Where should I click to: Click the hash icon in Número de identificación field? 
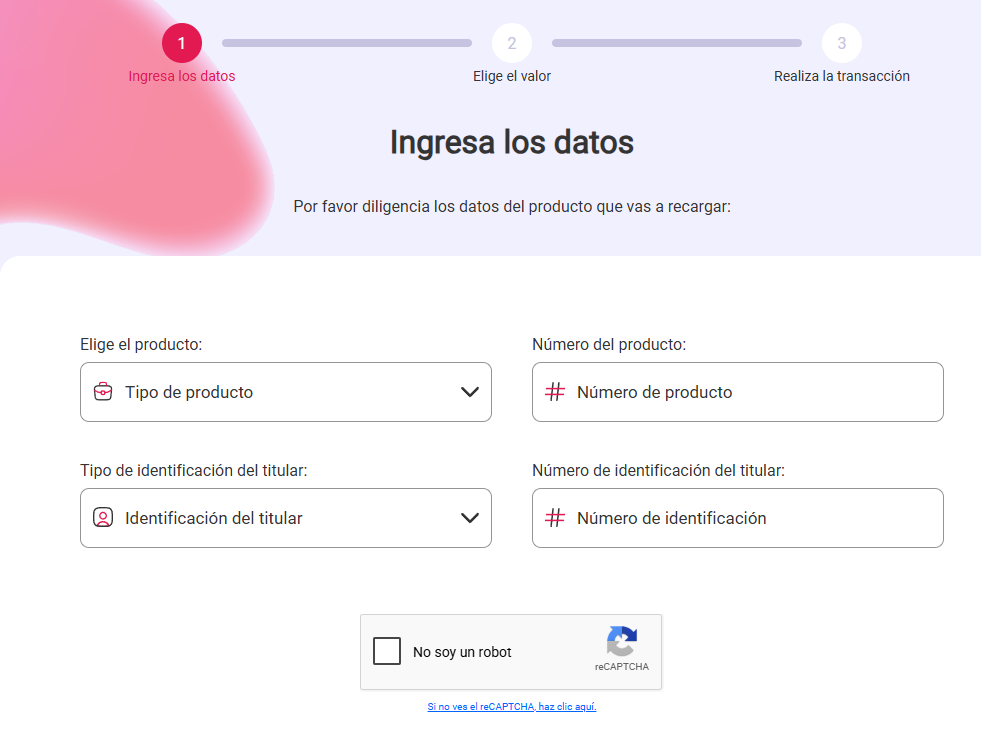[x=555, y=517]
